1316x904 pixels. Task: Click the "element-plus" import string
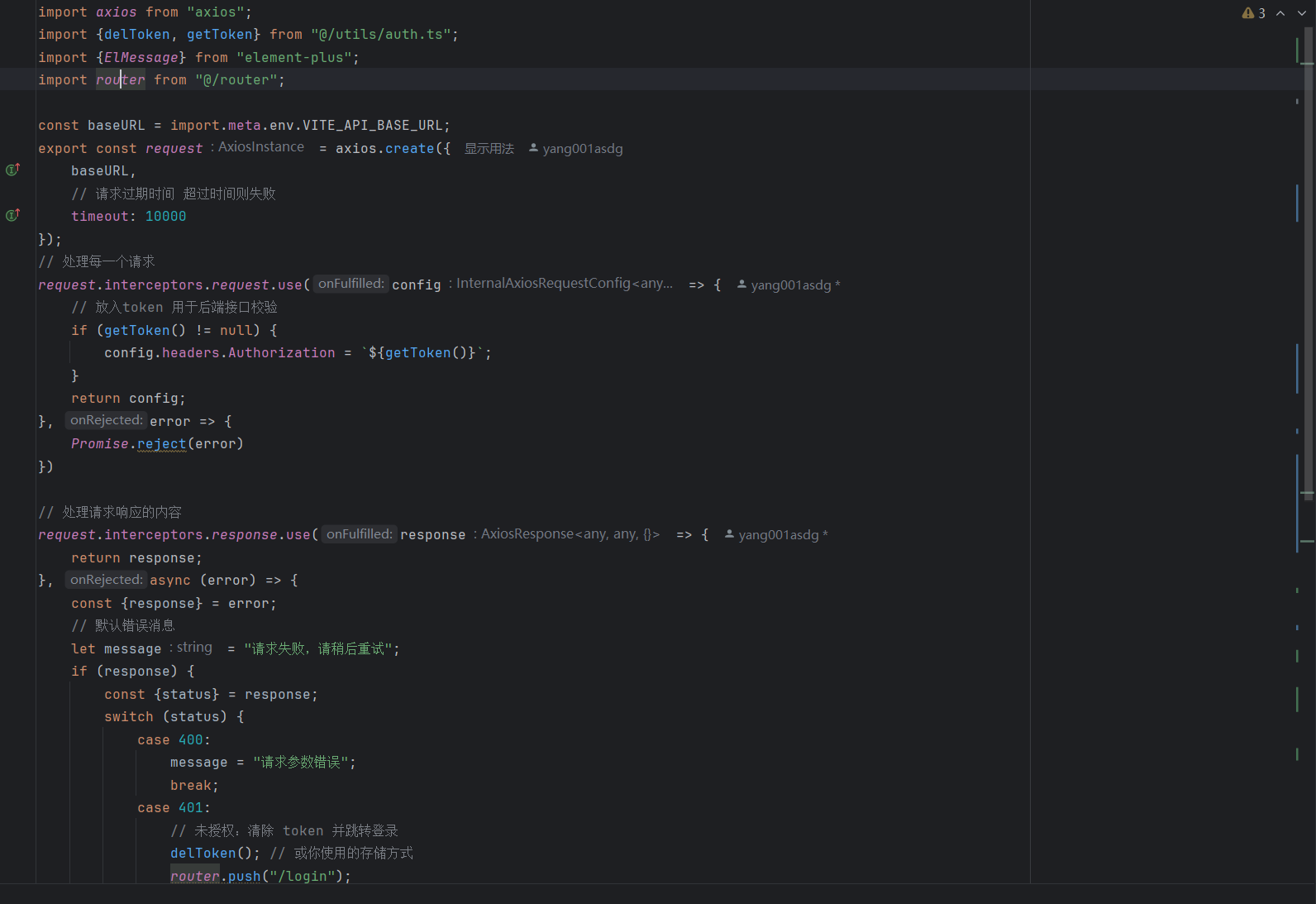pyautogui.click(x=293, y=58)
